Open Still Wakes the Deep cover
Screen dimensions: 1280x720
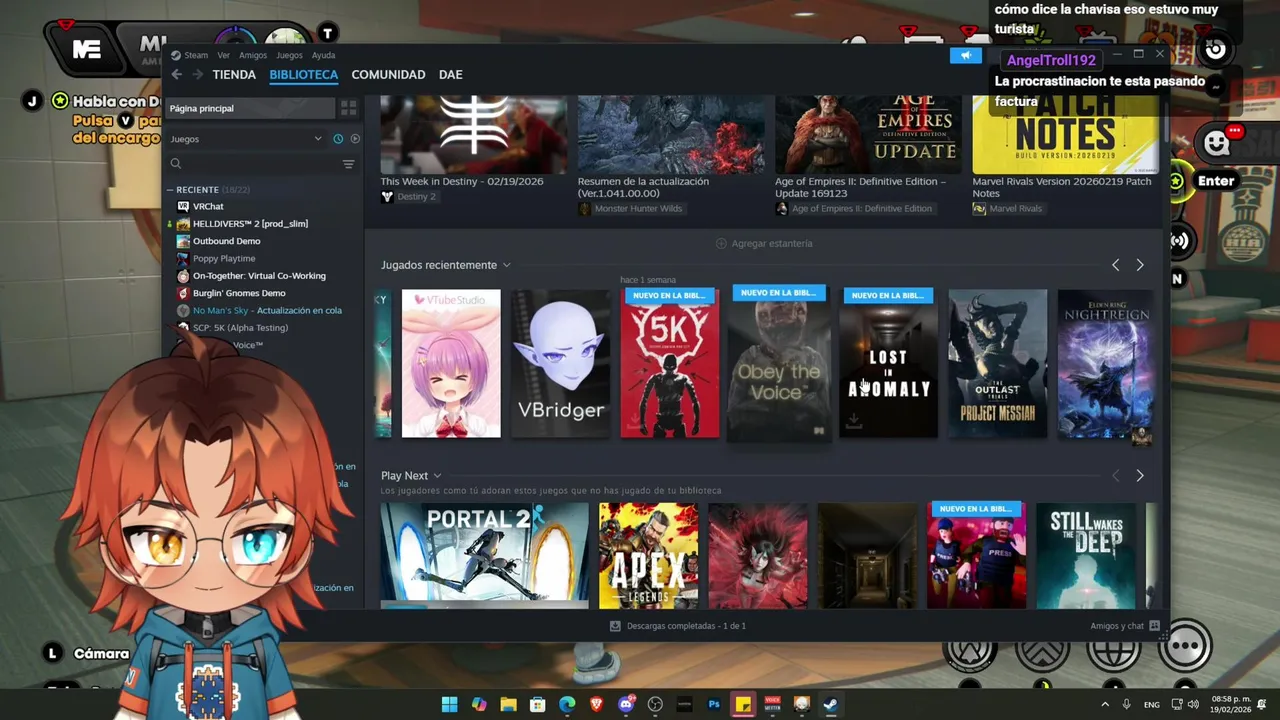(x=1086, y=556)
